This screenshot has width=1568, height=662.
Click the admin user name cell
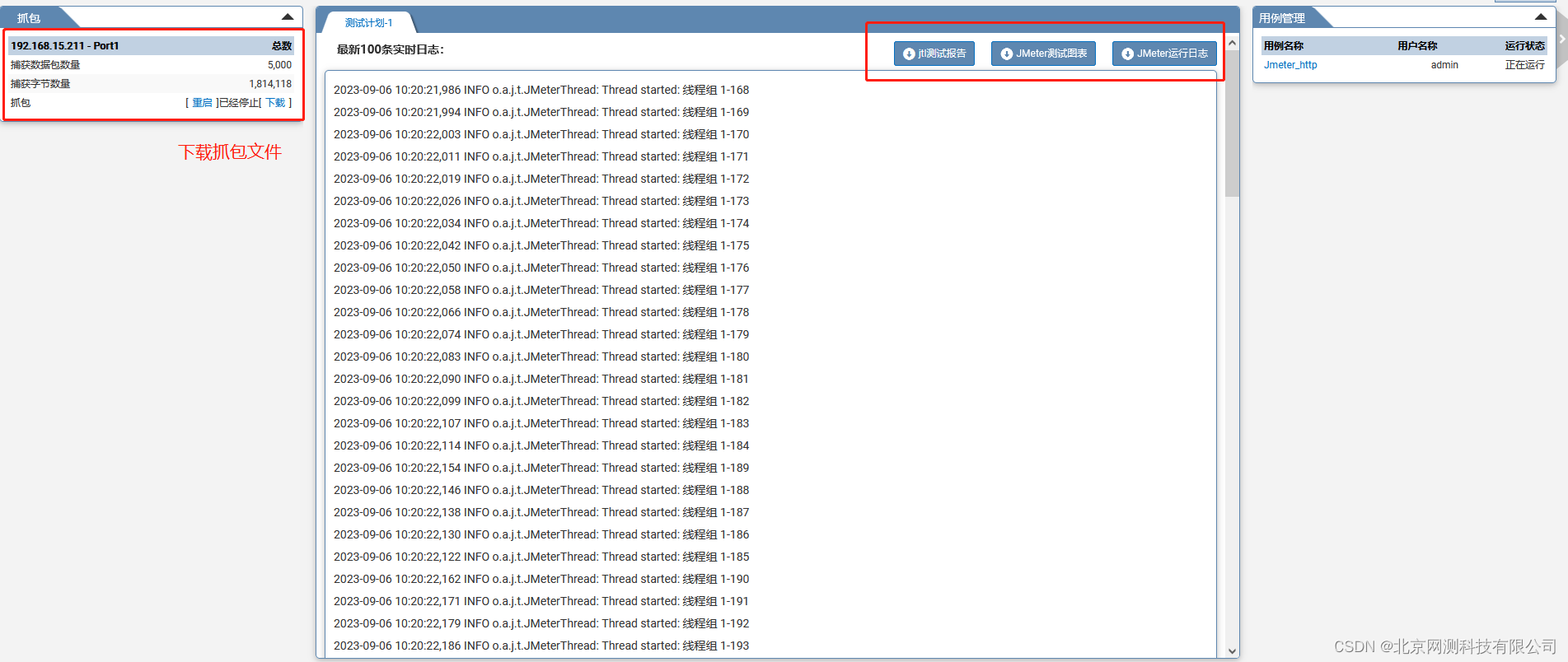pos(1444,65)
